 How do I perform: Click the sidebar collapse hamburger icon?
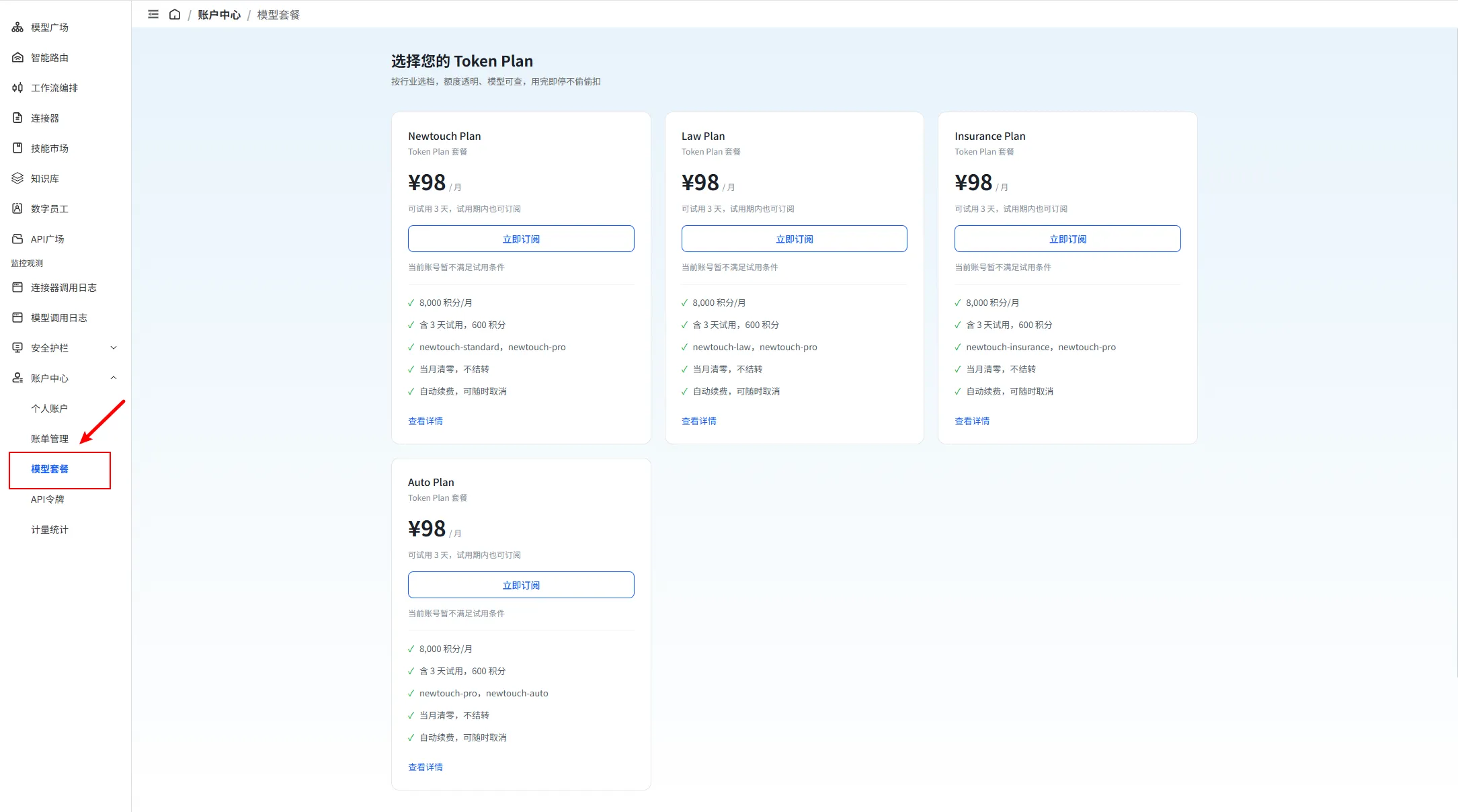(153, 14)
